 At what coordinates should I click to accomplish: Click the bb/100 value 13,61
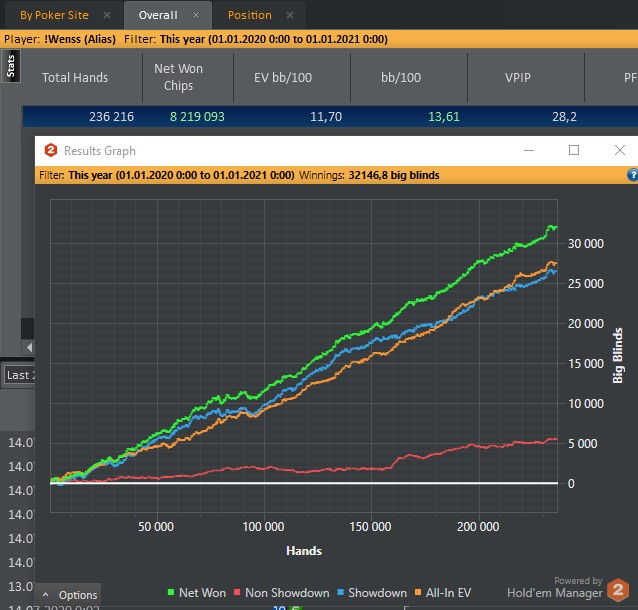pyautogui.click(x=444, y=117)
